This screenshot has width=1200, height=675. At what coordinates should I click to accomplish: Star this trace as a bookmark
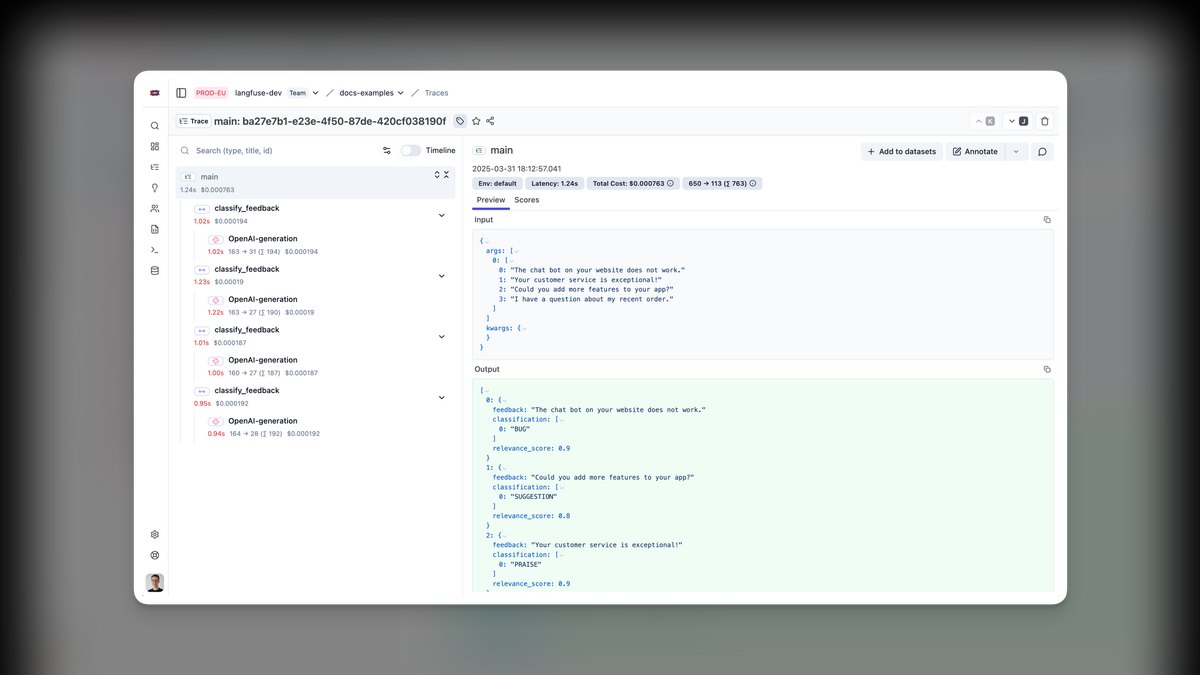476,121
